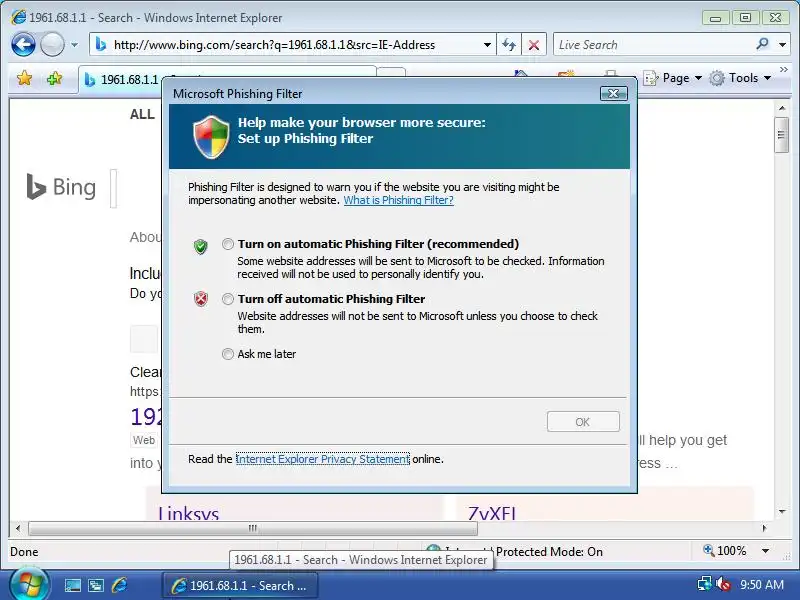Click the Done status bar text
This screenshot has width=800, height=600.
[24, 552]
